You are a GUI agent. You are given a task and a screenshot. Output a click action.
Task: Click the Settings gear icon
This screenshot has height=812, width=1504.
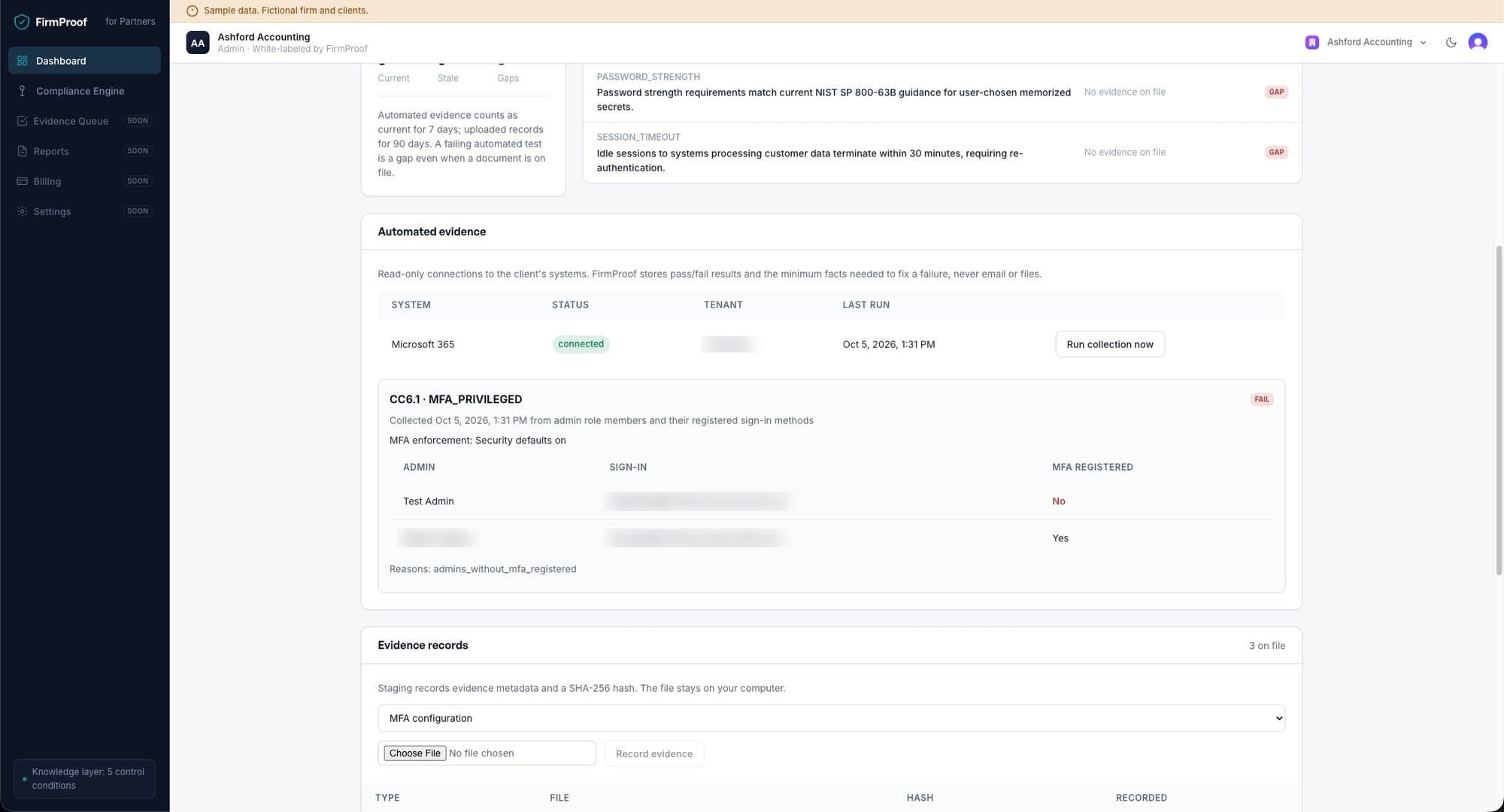(x=22, y=211)
